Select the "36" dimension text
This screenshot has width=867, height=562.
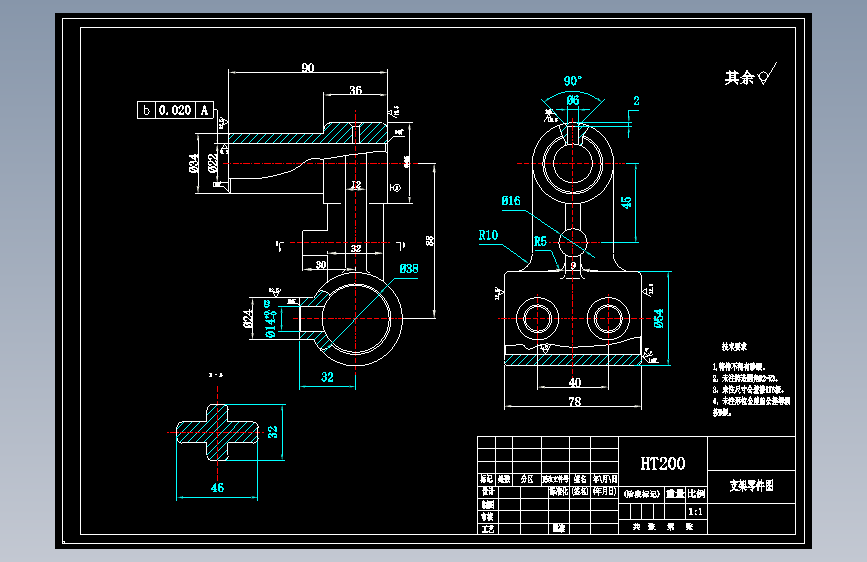(356, 90)
